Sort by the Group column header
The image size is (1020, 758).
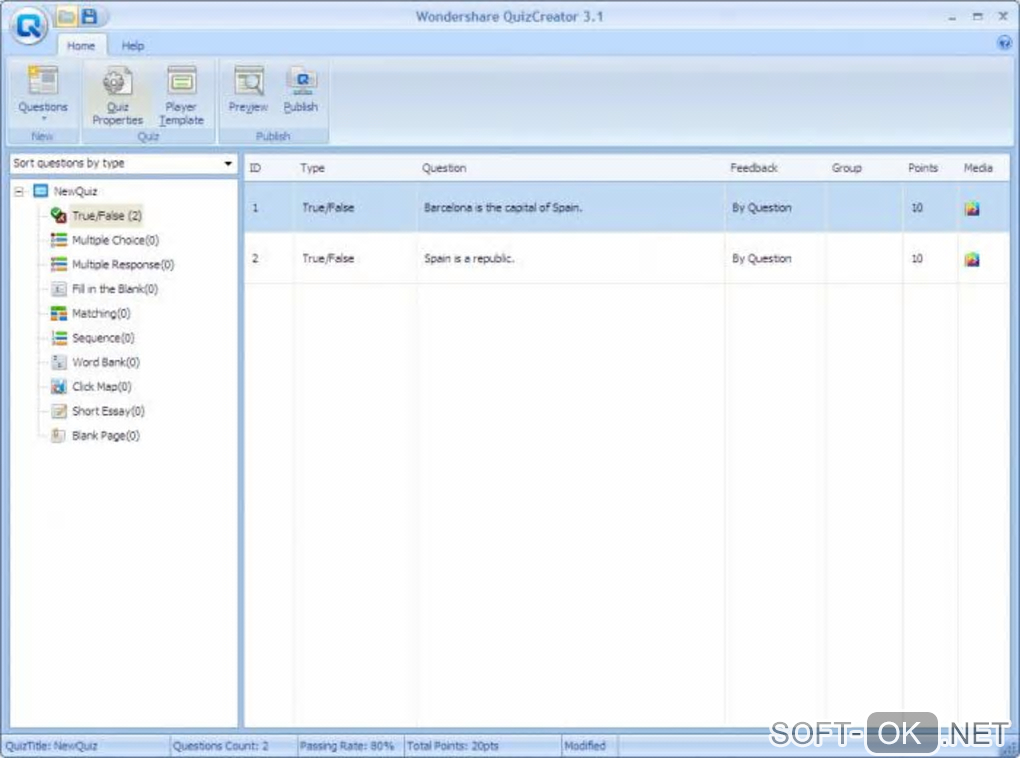click(x=846, y=168)
